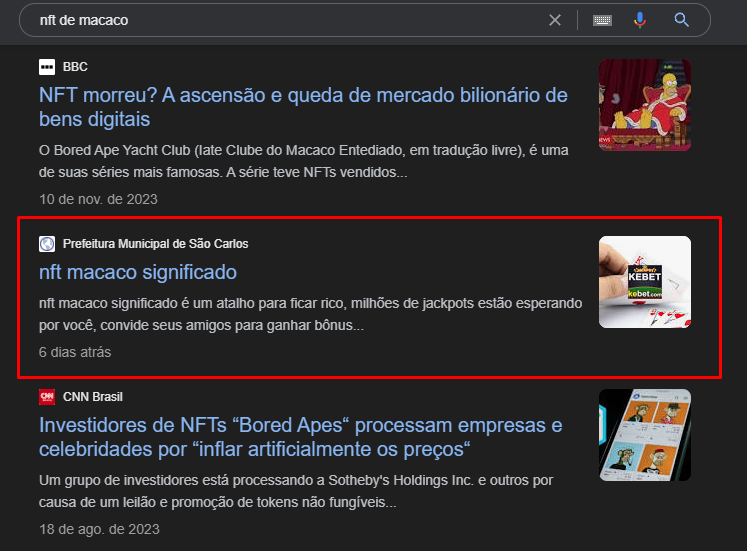Click the São Carlos globe favicon
The width and height of the screenshot is (747, 551).
[47, 244]
